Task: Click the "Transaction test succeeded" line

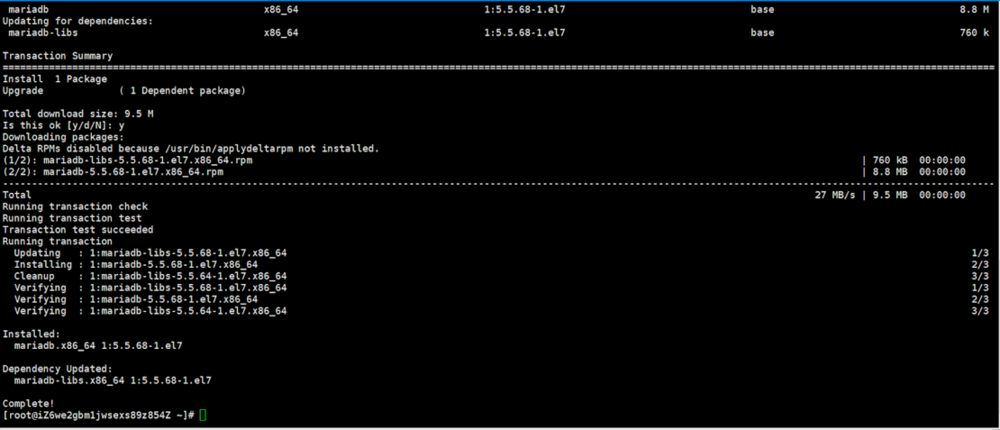Action: click(72, 229)
